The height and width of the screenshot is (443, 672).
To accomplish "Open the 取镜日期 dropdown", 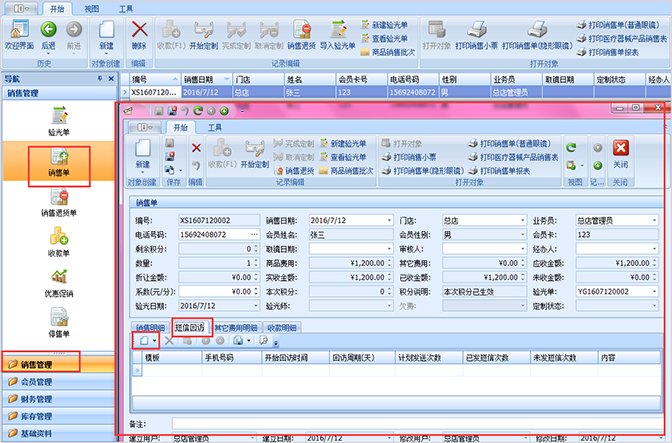I will coord(389,249).
